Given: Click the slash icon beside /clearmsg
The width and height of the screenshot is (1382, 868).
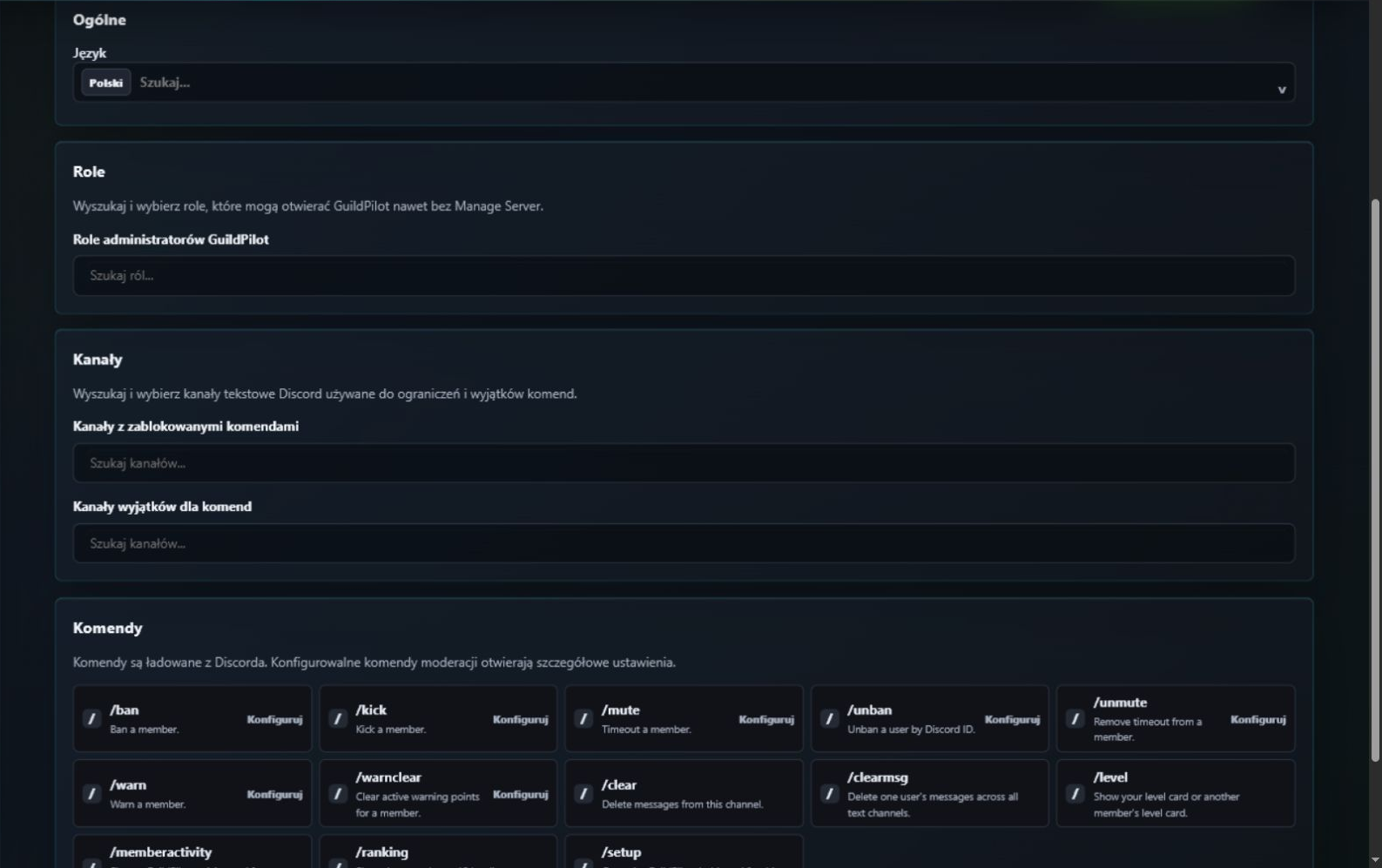Looking at the screenshot, I should click(x=829, y=794).
